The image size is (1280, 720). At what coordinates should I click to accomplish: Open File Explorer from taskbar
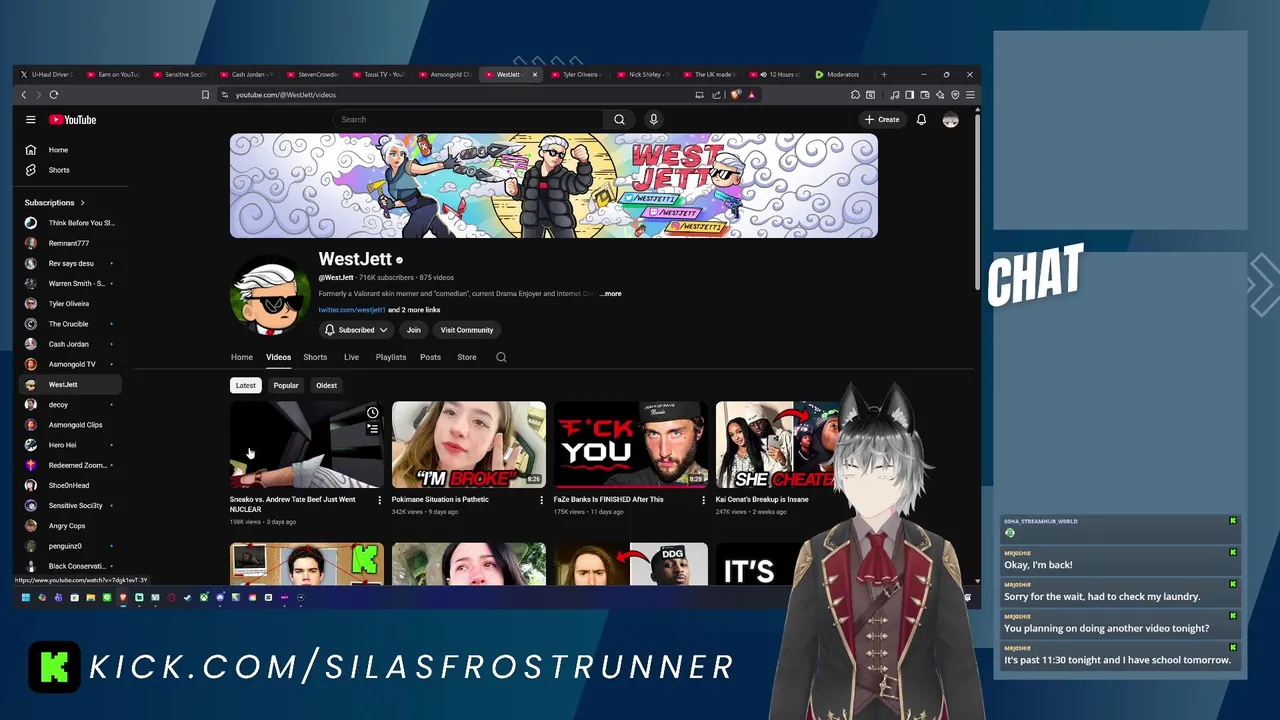(90, 597)
